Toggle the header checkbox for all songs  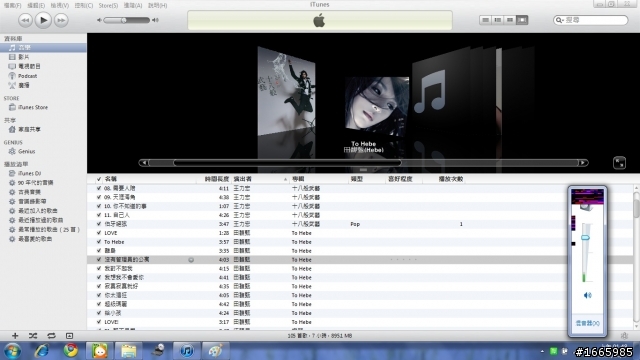[99, 179]
